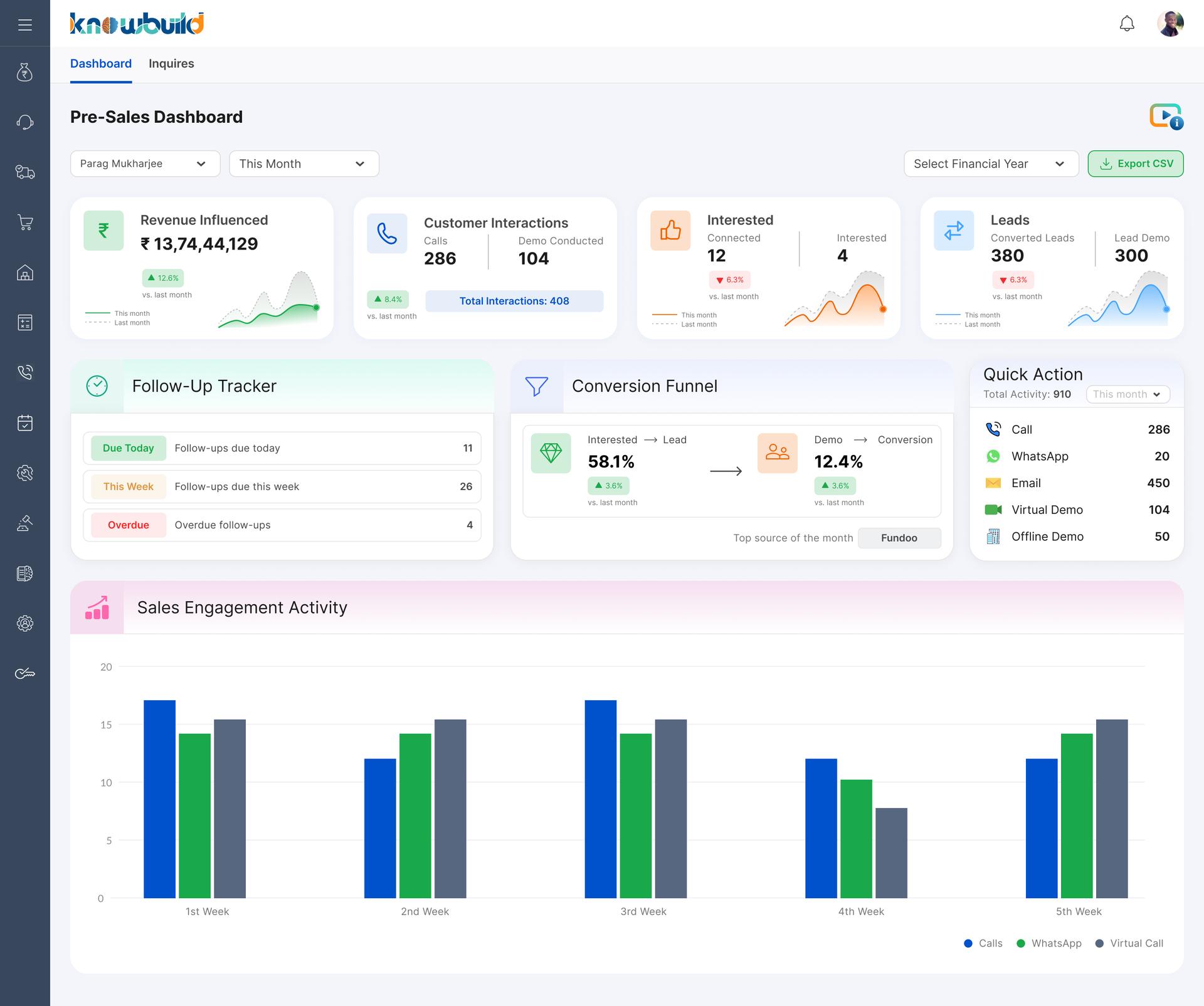
Task: Toggle WhatsApp series in chart legend
Action: pos(1049,943)
